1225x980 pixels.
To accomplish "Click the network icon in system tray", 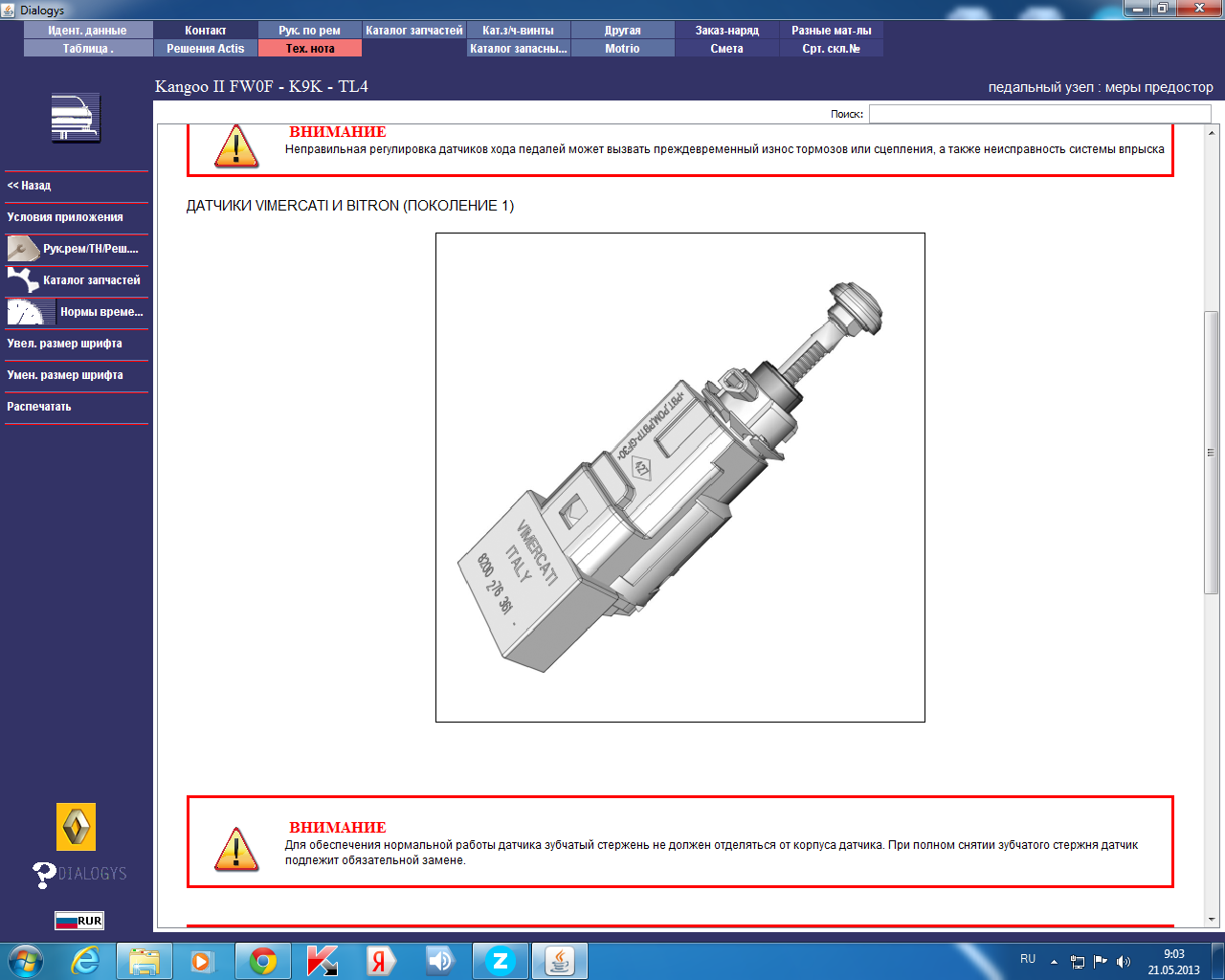I will [1078, 962].
